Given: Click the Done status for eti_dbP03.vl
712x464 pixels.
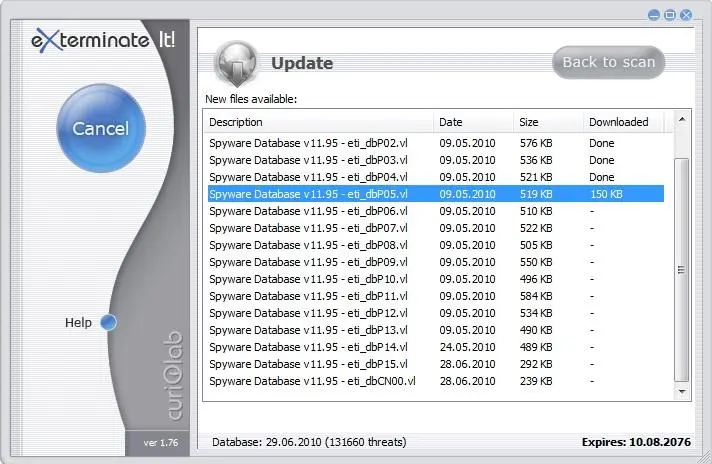Looking at the screenshot, I should (x=602, y=160).
